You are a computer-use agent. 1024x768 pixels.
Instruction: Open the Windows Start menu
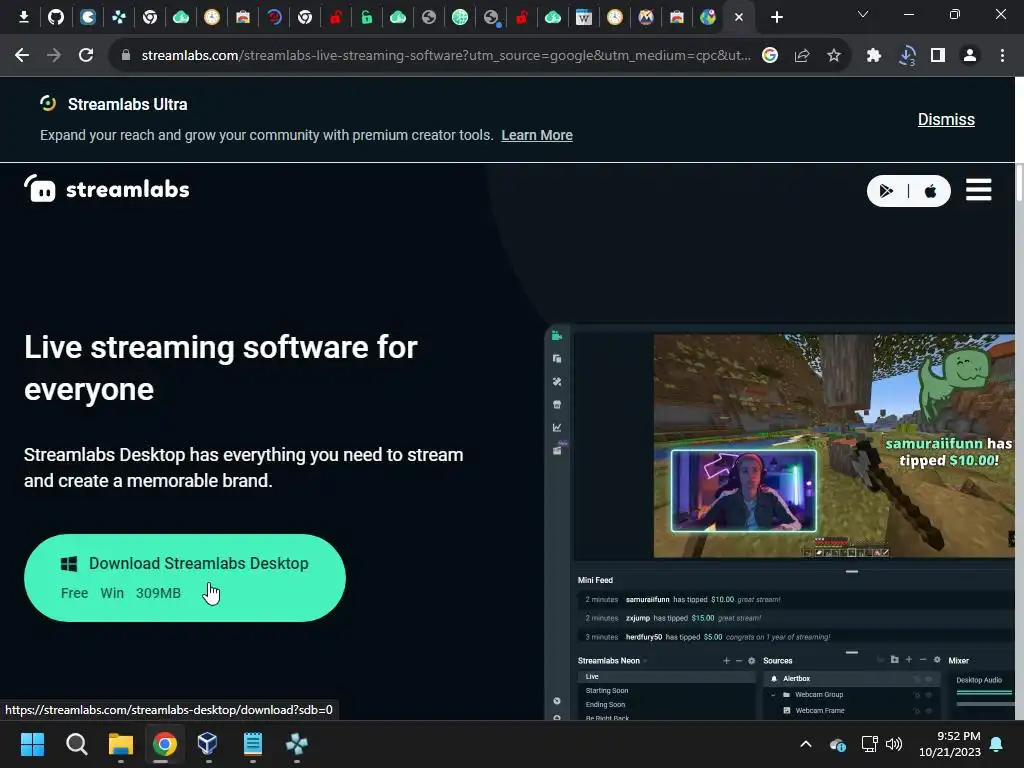pyautogui.click(x=32, y=744)
